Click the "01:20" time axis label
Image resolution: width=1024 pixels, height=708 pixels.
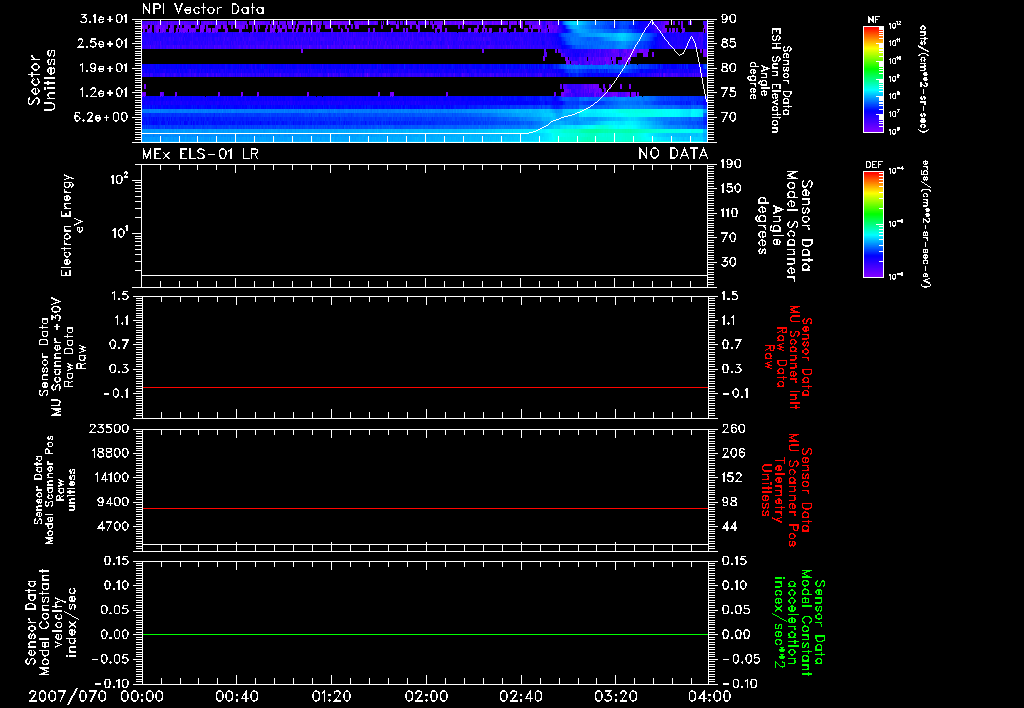332,696
